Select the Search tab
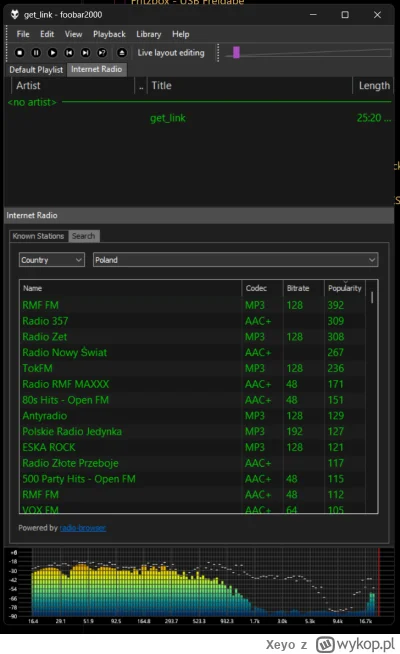Screen dimensions: 400x654 [83, 236]
